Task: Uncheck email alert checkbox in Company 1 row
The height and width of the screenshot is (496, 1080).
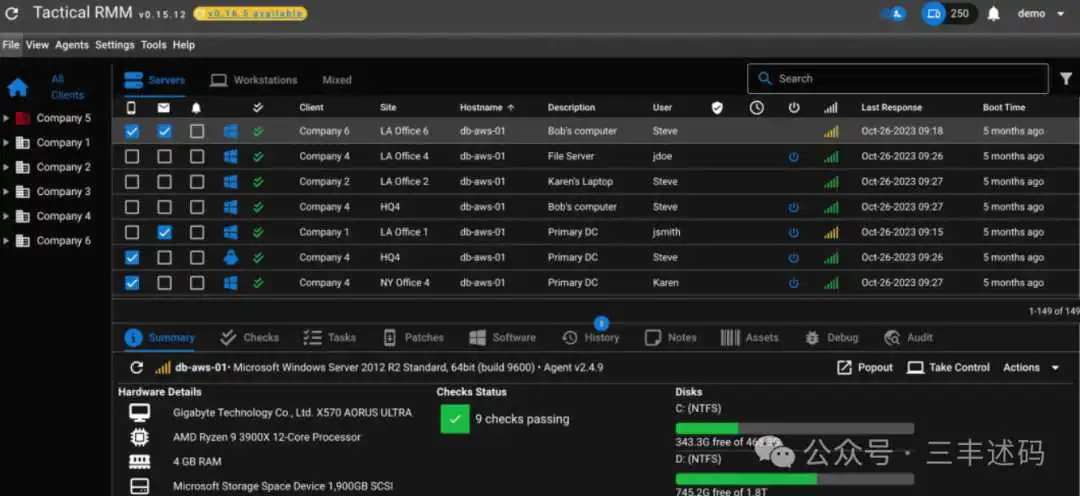Action: [x=164, y=232]
